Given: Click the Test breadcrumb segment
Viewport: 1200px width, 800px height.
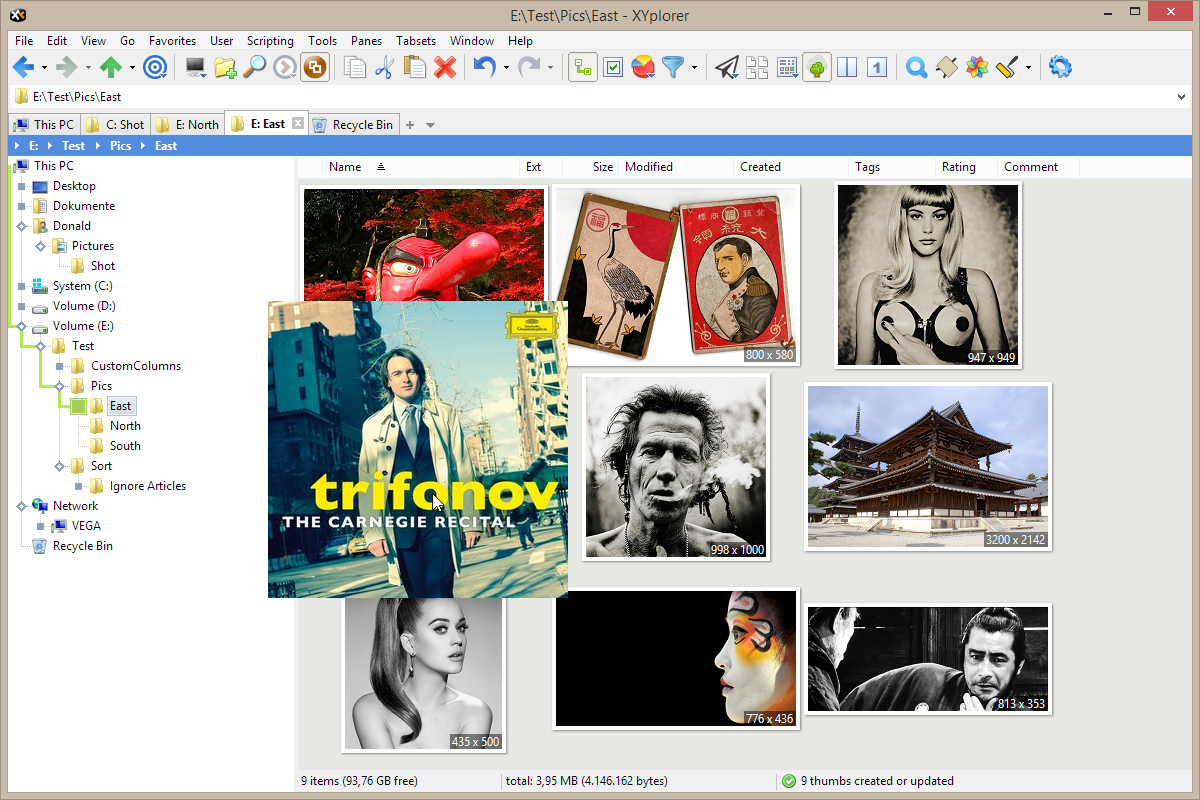Looking at the screenshot, I should coord(73,146).
